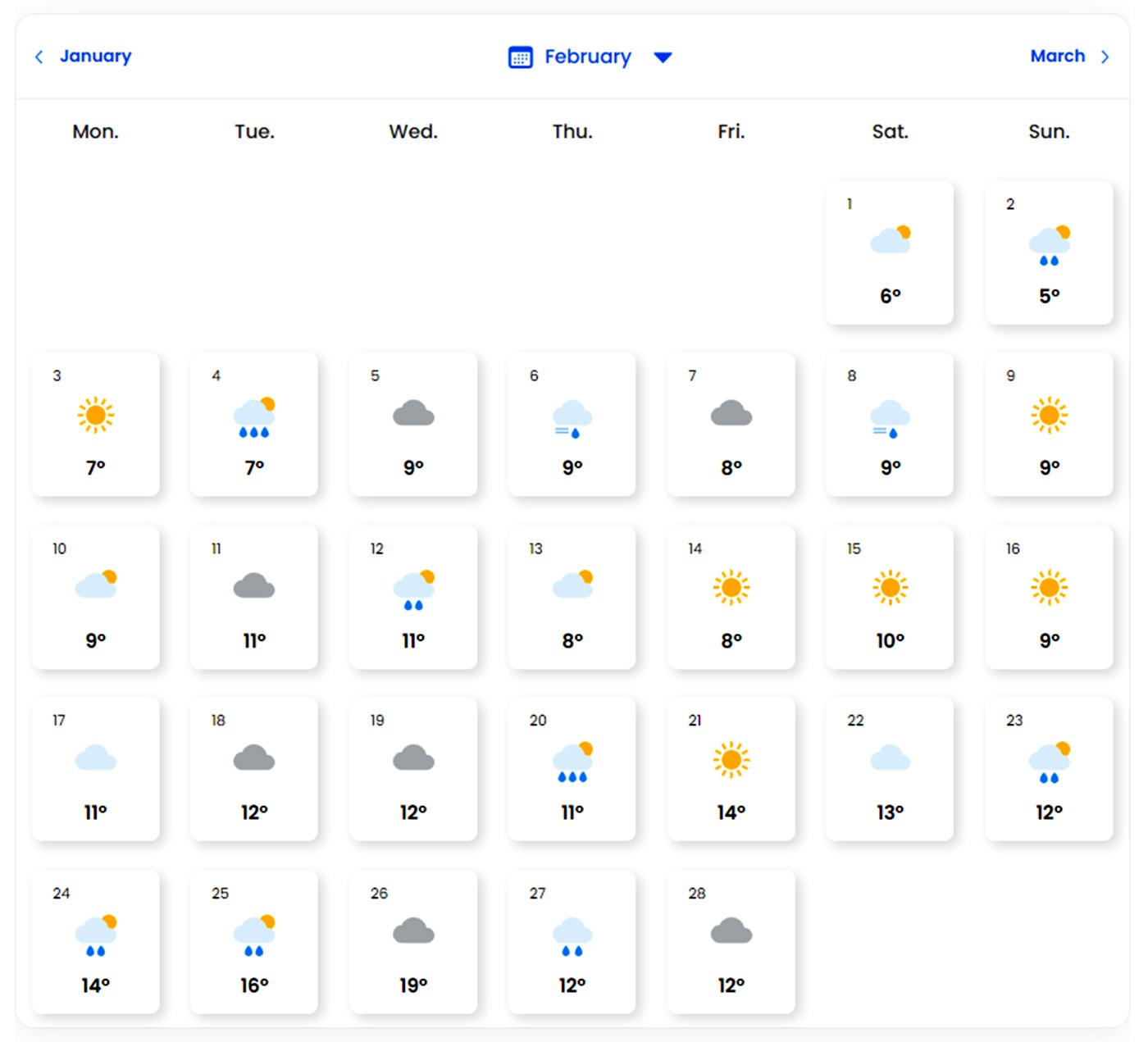
Task: Click the partly cloudy icon on February 1
Action: point(891,239)
